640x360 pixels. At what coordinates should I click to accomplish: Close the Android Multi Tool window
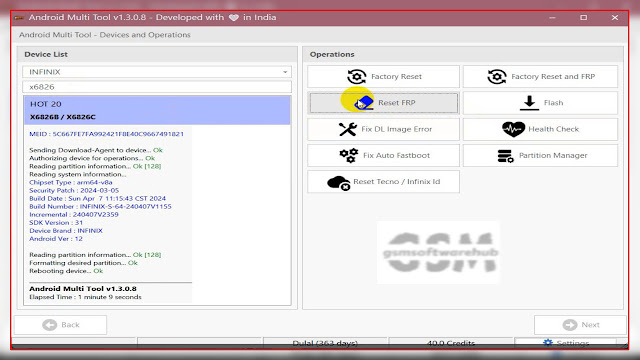[x=615, y=18]
